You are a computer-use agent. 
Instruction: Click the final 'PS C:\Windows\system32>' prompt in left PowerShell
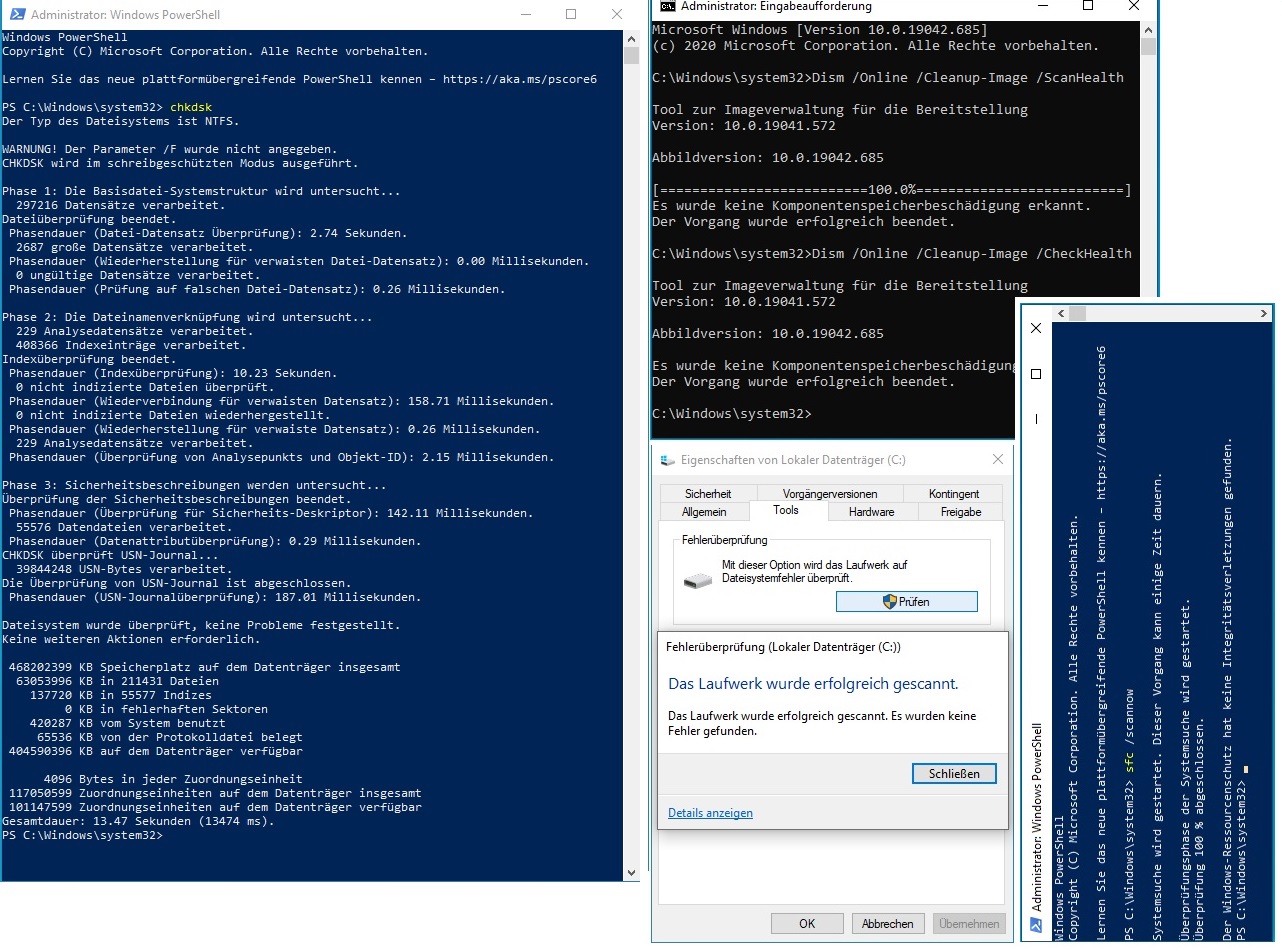(82, 835)
